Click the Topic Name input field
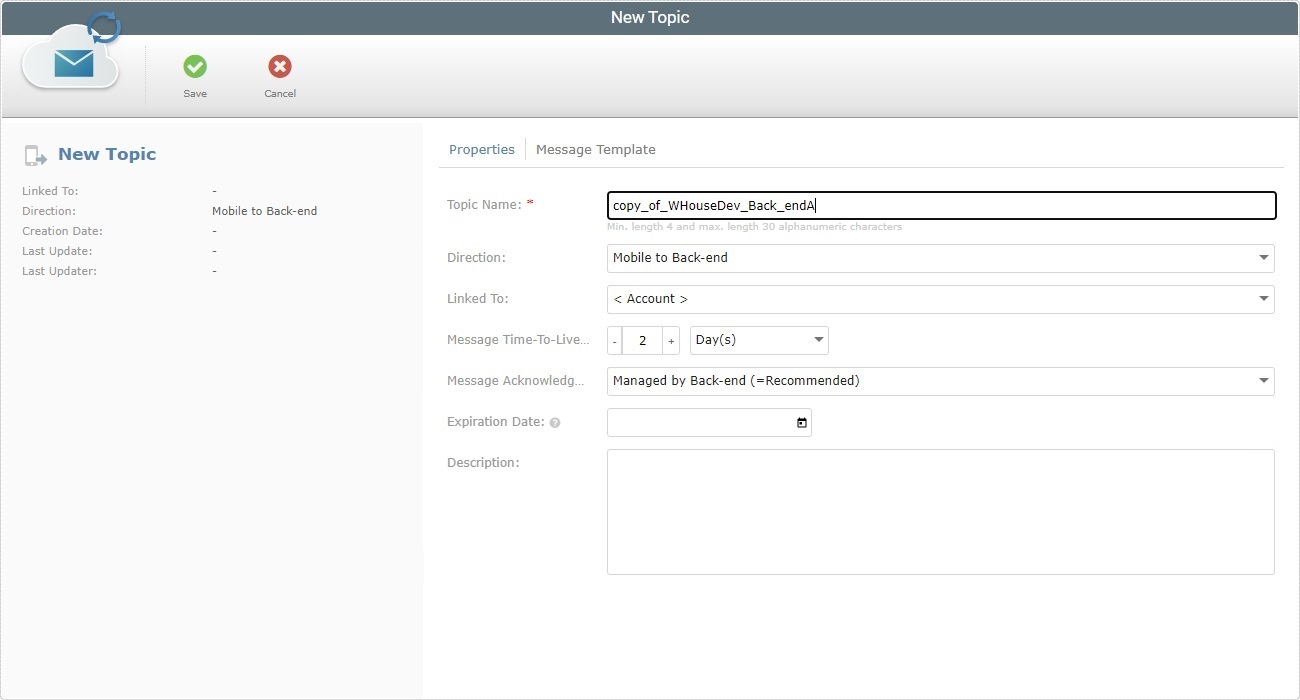The height and width of the screenshot is (700, 1300). [940, 205]
